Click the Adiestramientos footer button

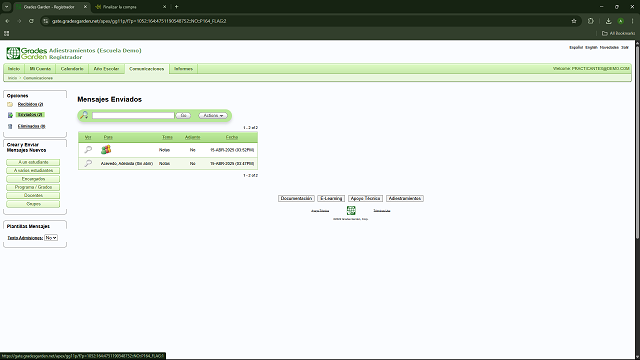(x=405, y=198)
